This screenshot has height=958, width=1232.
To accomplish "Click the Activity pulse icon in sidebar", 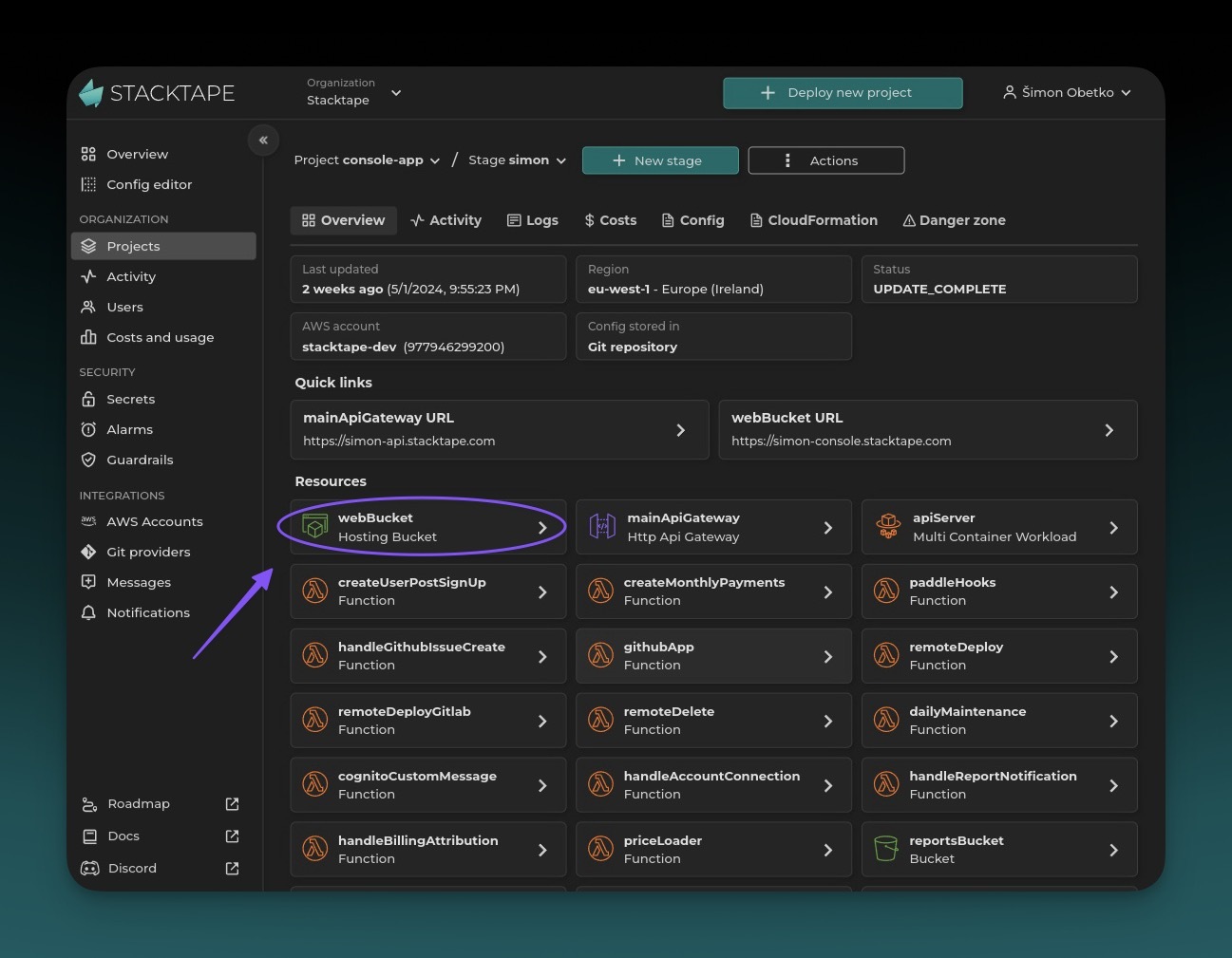I will coord(88,276).
